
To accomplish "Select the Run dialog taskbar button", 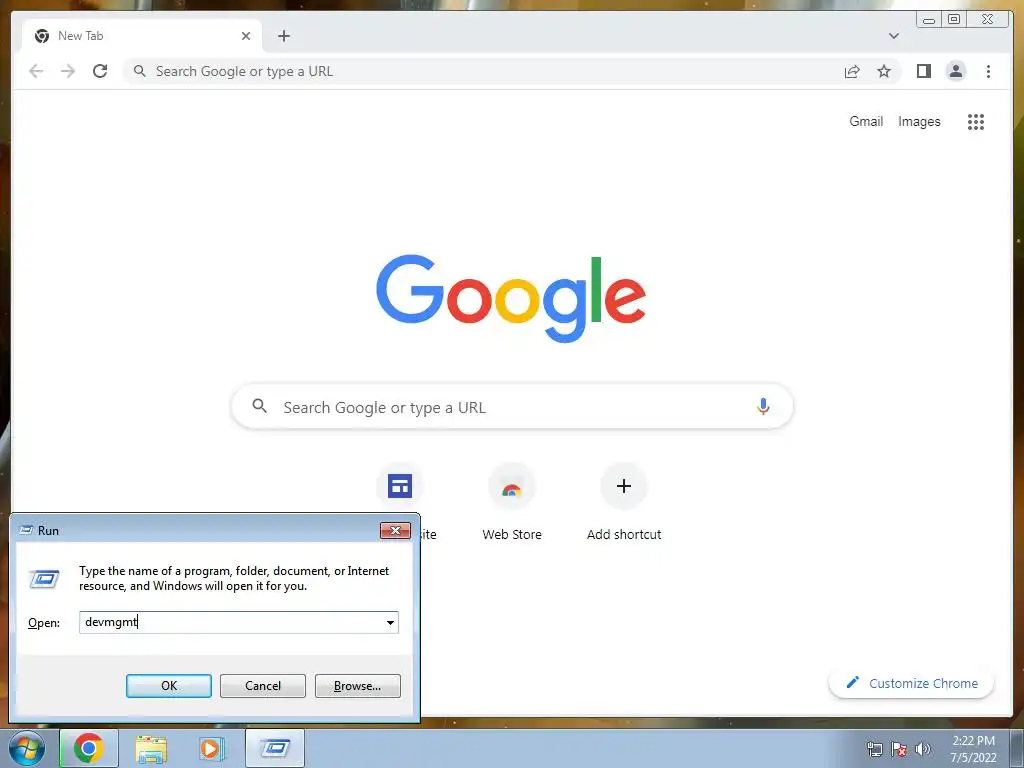I will (x=275, y=748).
